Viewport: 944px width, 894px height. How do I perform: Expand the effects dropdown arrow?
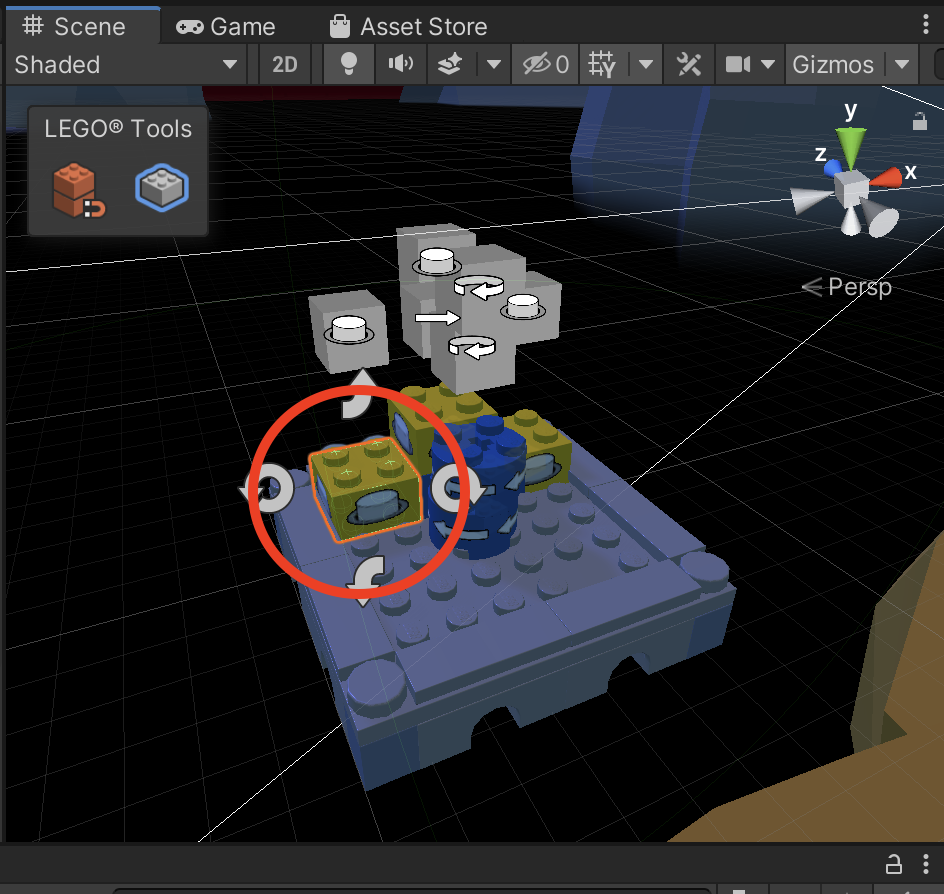(x=494, y=64)
